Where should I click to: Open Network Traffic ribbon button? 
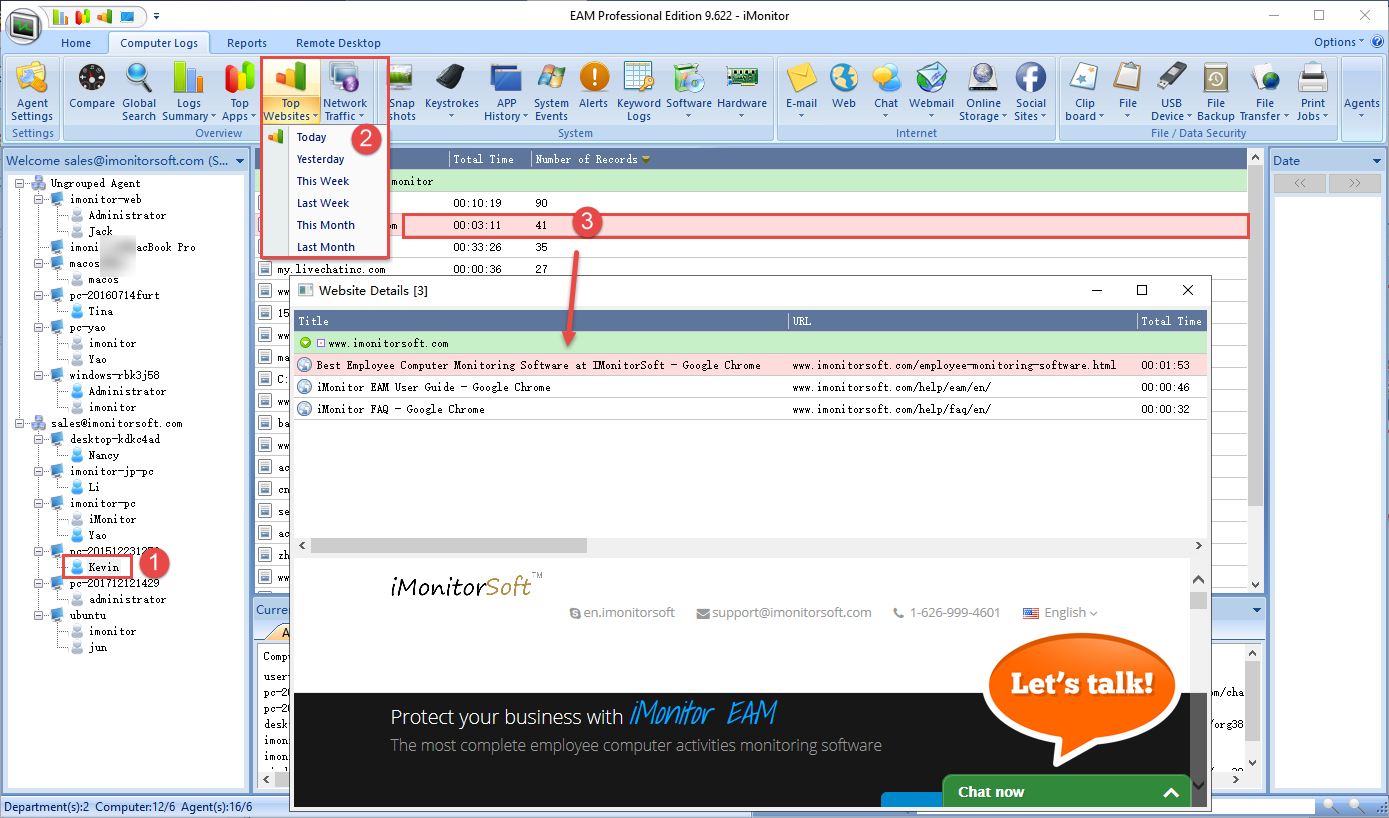pos(345,91)
